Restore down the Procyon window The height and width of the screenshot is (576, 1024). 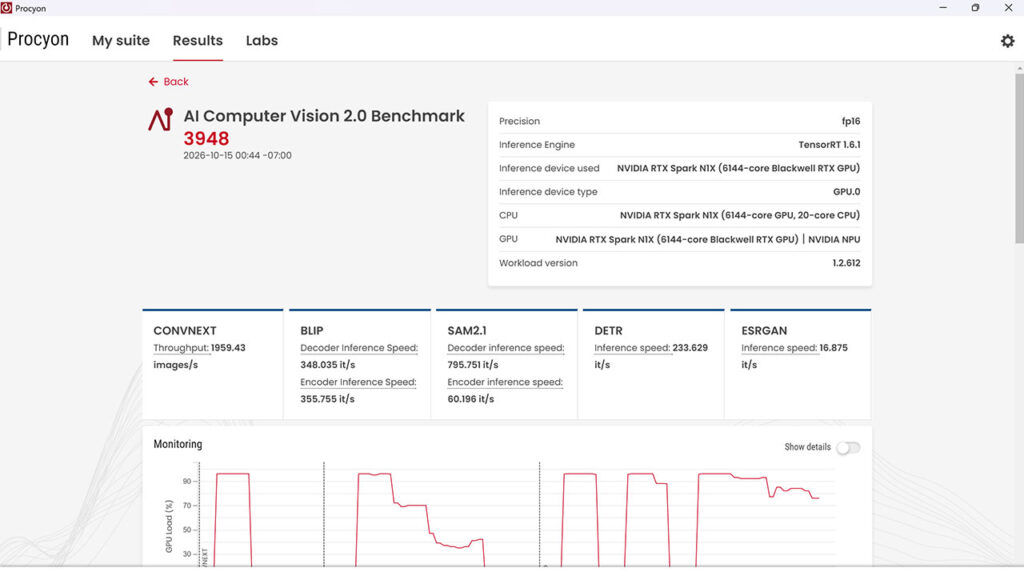coord(975,8)
